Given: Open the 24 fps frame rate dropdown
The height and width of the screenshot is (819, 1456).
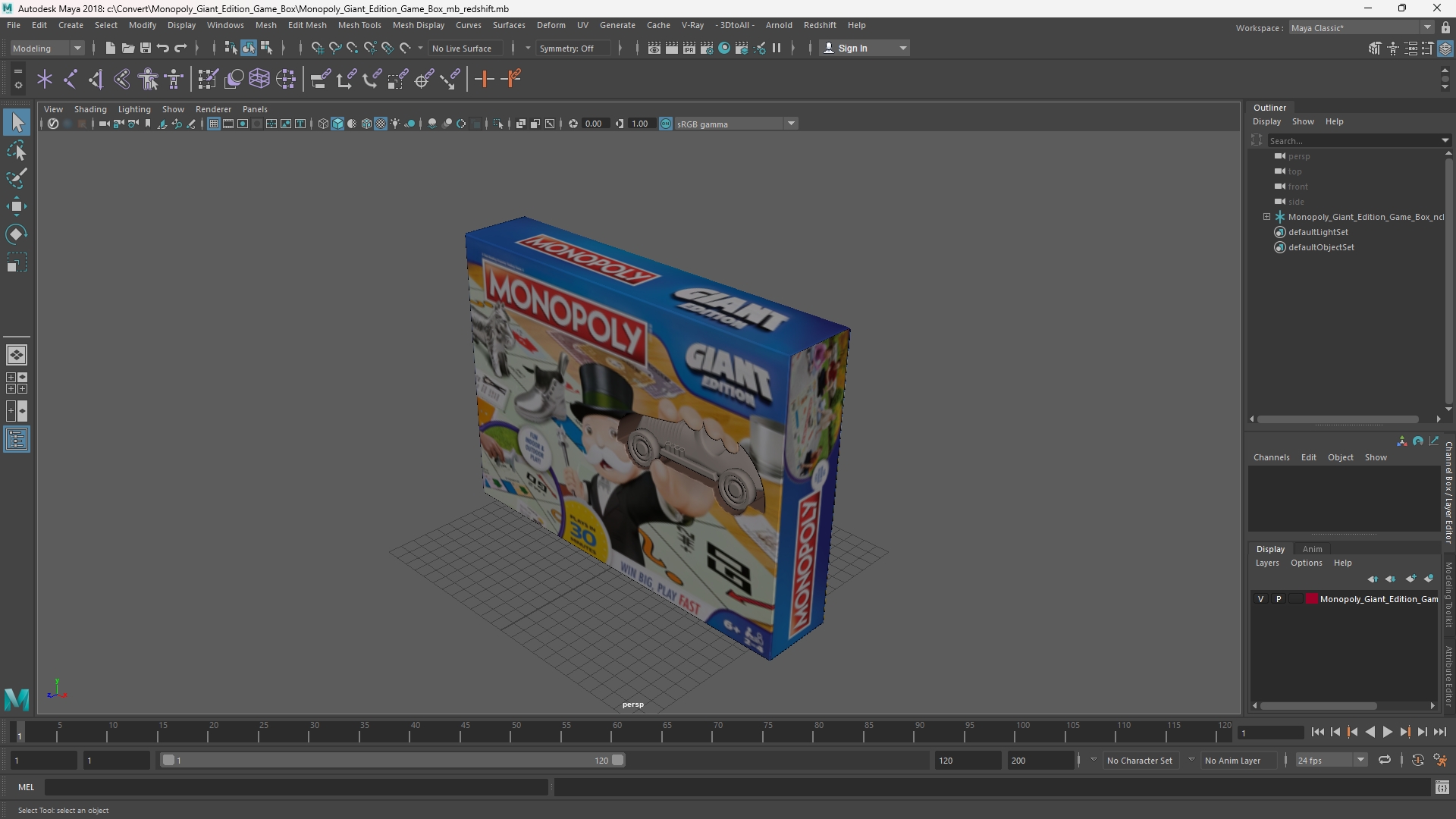Looking at the screenshot, I should pos(1330,760).
